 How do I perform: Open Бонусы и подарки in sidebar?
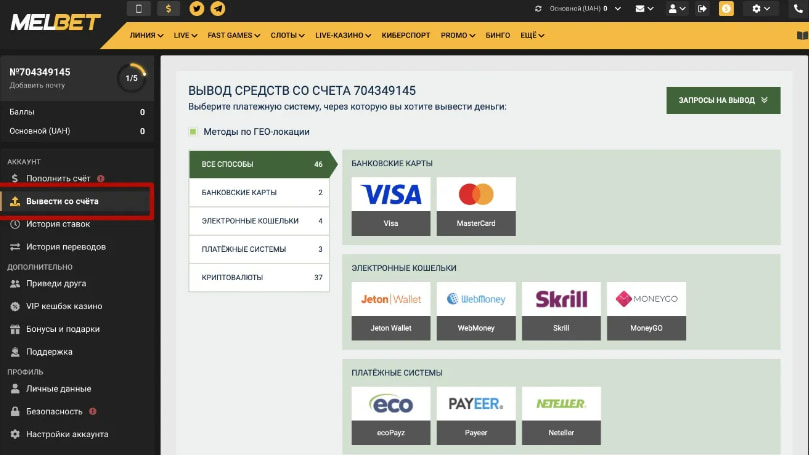point(77,329)
